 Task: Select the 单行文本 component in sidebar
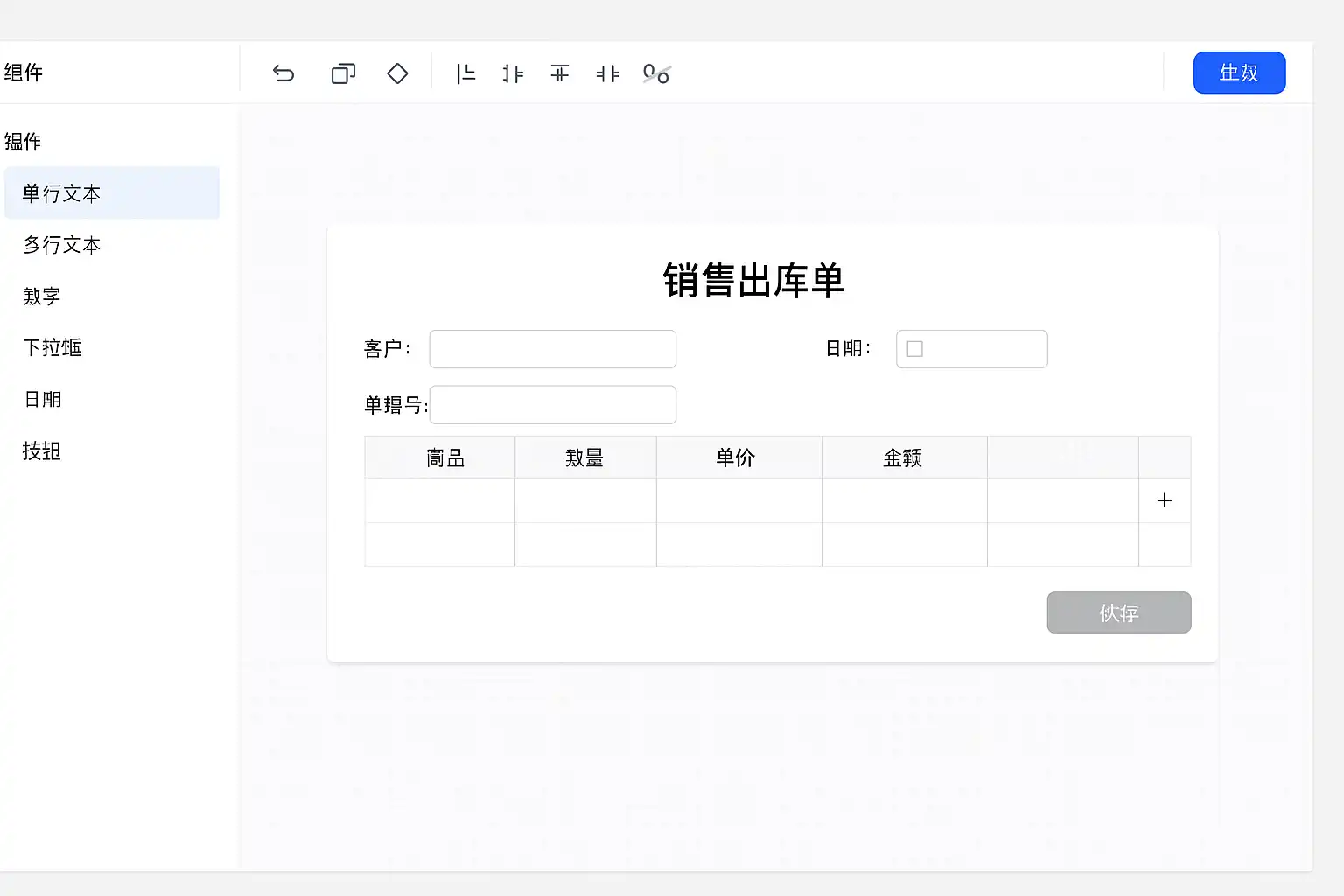pyautogui.click(x=61, y=193)
